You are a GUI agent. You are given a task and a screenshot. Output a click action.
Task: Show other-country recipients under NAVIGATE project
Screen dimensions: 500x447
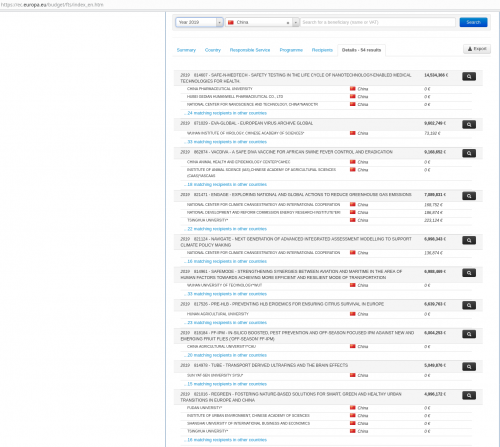click(x=225, y=261)
